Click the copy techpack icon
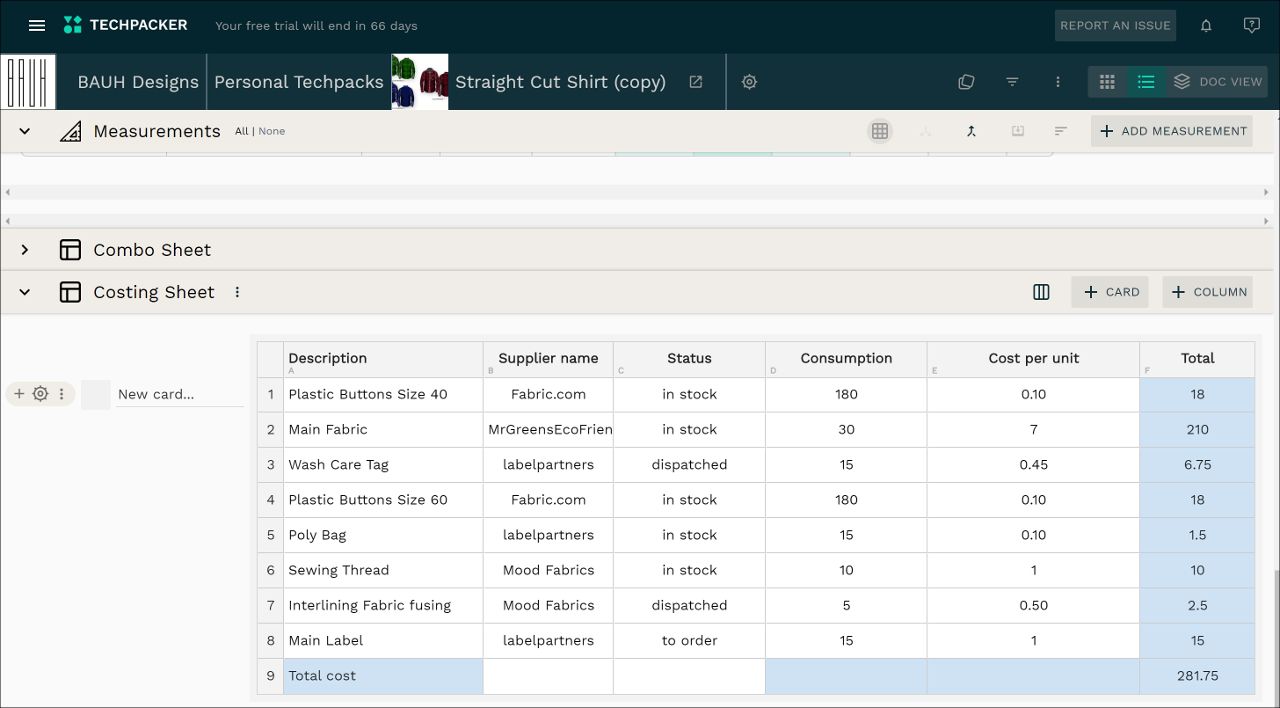This screenshot has height=708, width=1280. (966, 82)
